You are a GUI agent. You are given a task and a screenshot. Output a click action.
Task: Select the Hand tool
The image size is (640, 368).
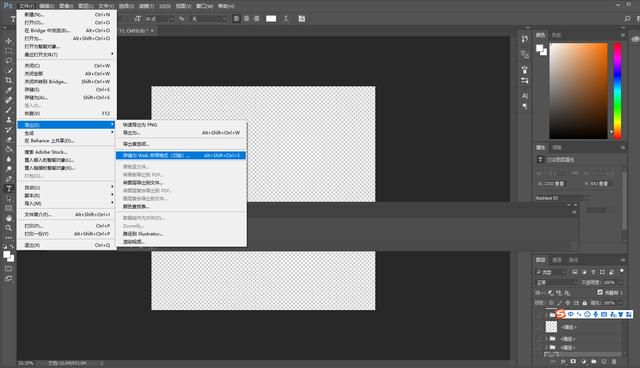[x=9, y=218]
